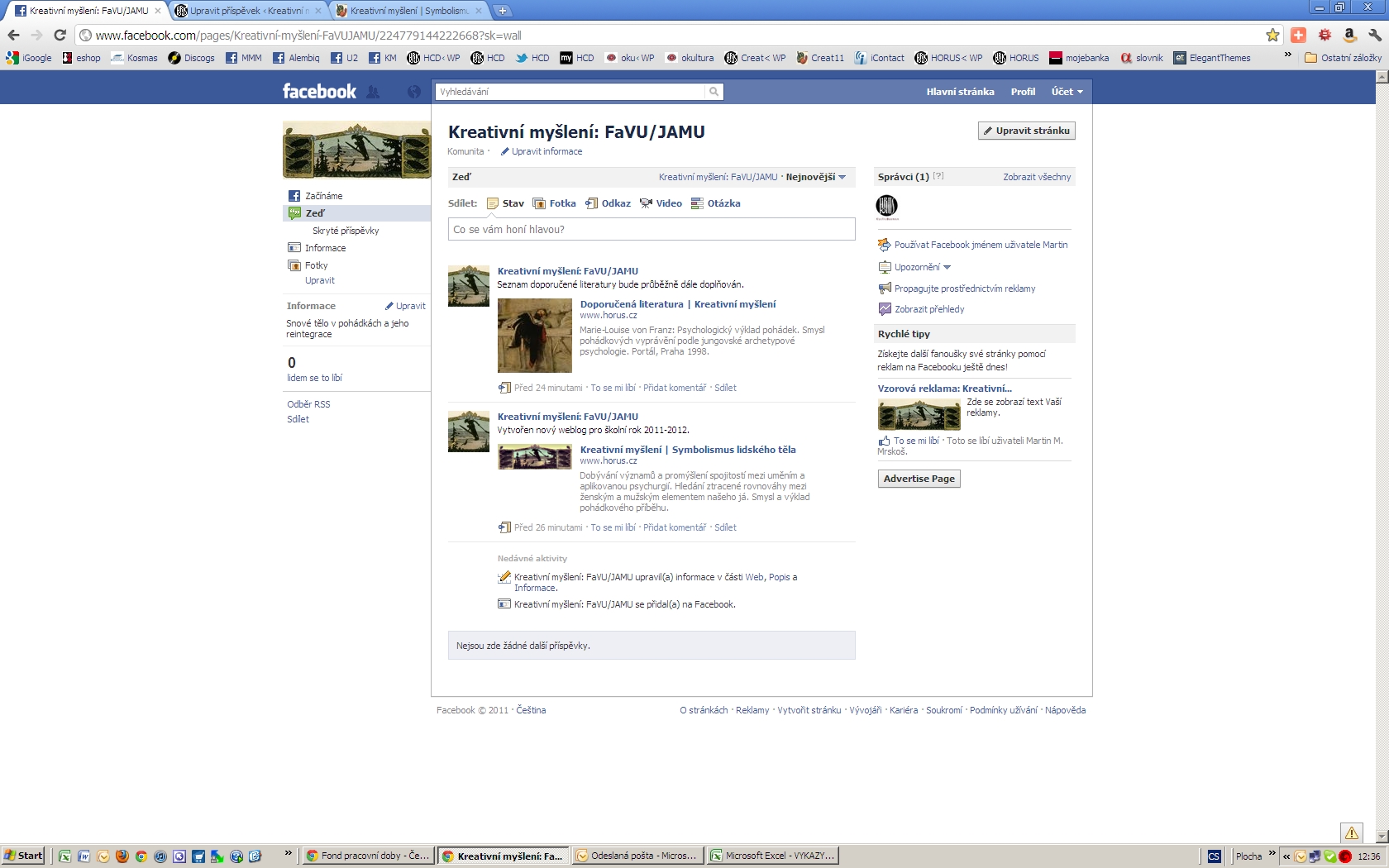Open Skryté příspěvky in sidebar
1389x868 pixels.
pyautogui.click(x=346, y=231)
